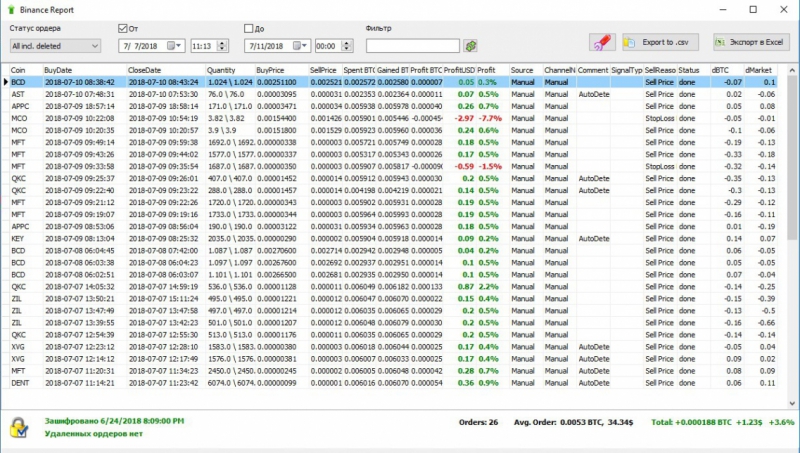Viewport: 800px width, 453px height.
Task: Enable the От date checkbox
Action: [123, 29]
